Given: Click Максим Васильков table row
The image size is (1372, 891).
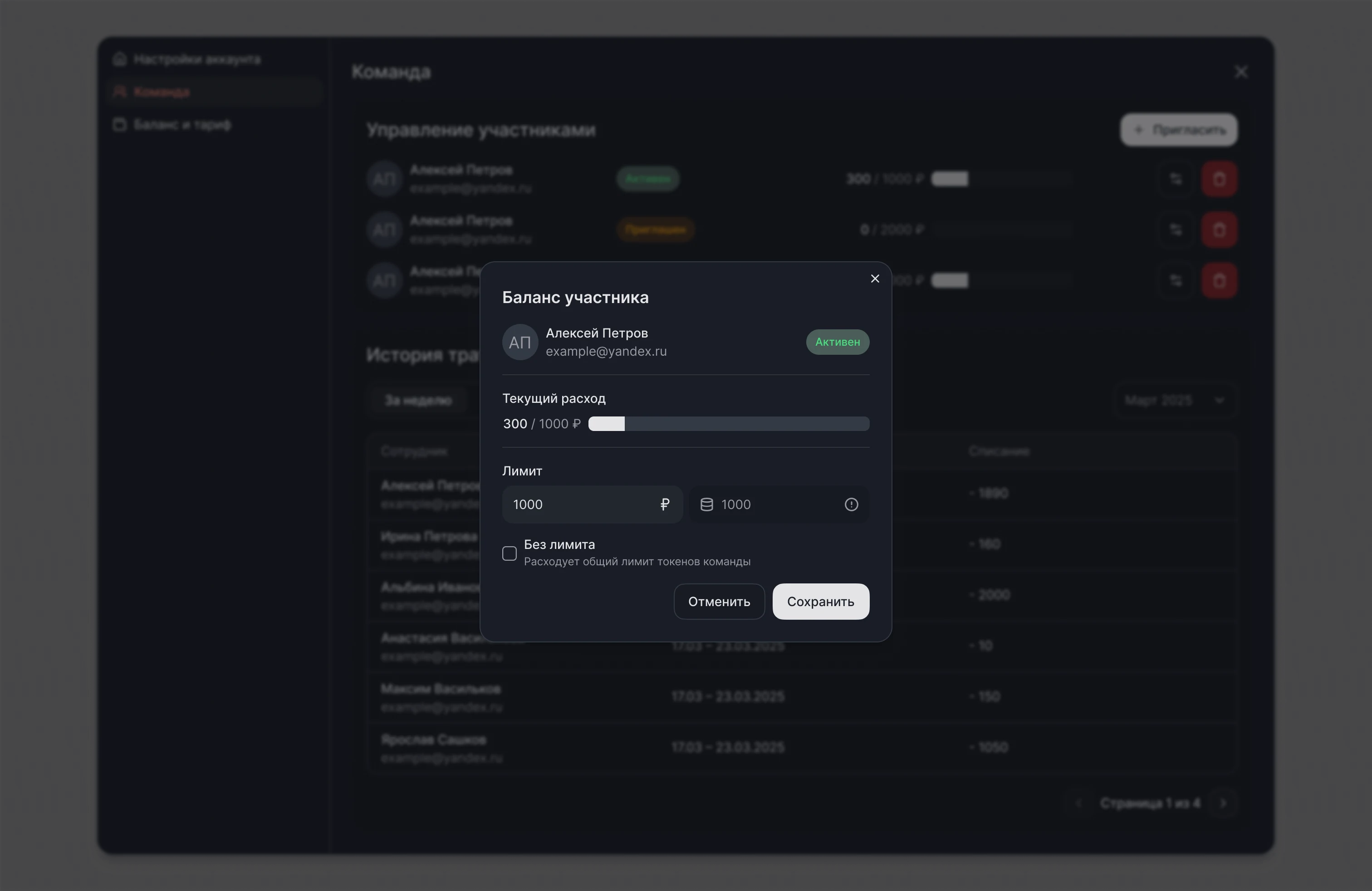Looking at the screenshot, I should [x=801, y=697].
